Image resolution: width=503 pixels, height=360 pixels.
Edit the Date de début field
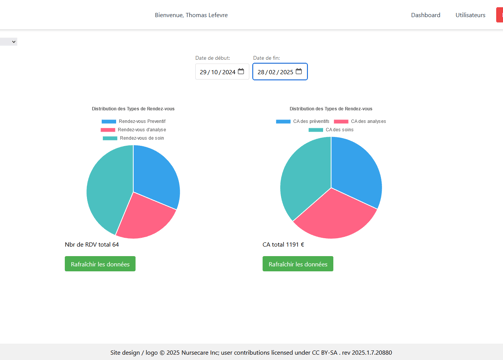[222, 72]
